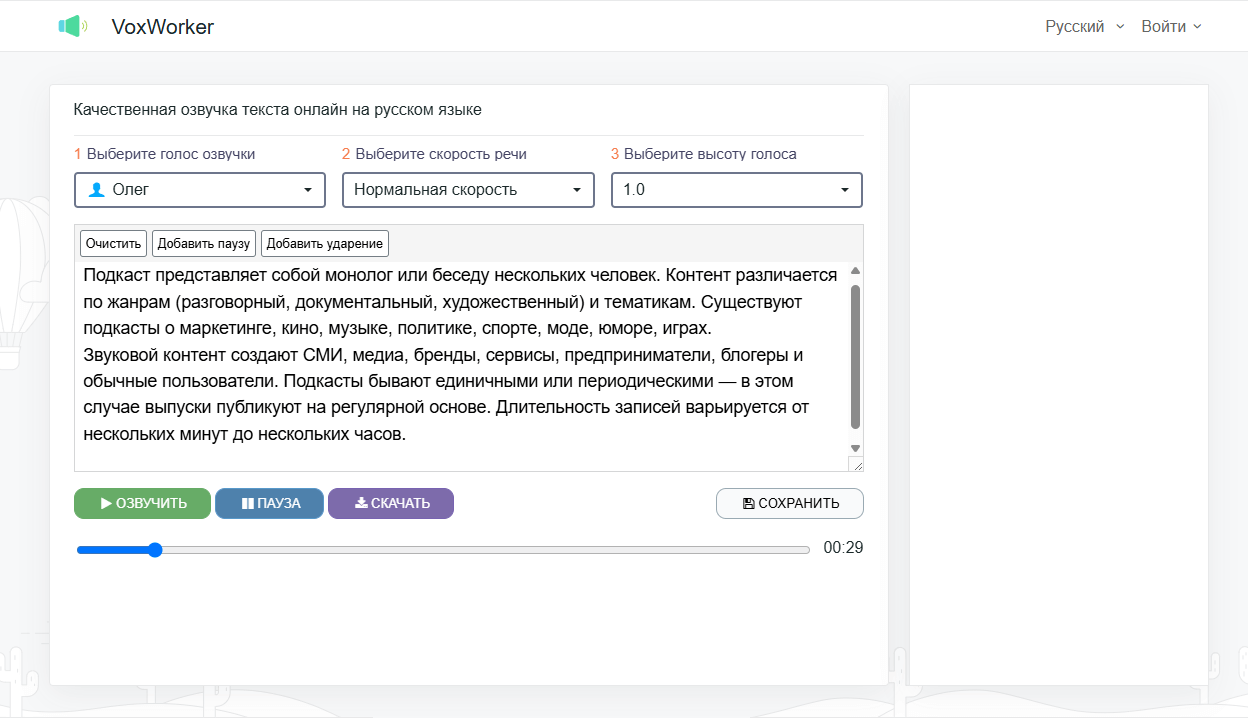Click the Добавить ударение button

tap(324, 243)
